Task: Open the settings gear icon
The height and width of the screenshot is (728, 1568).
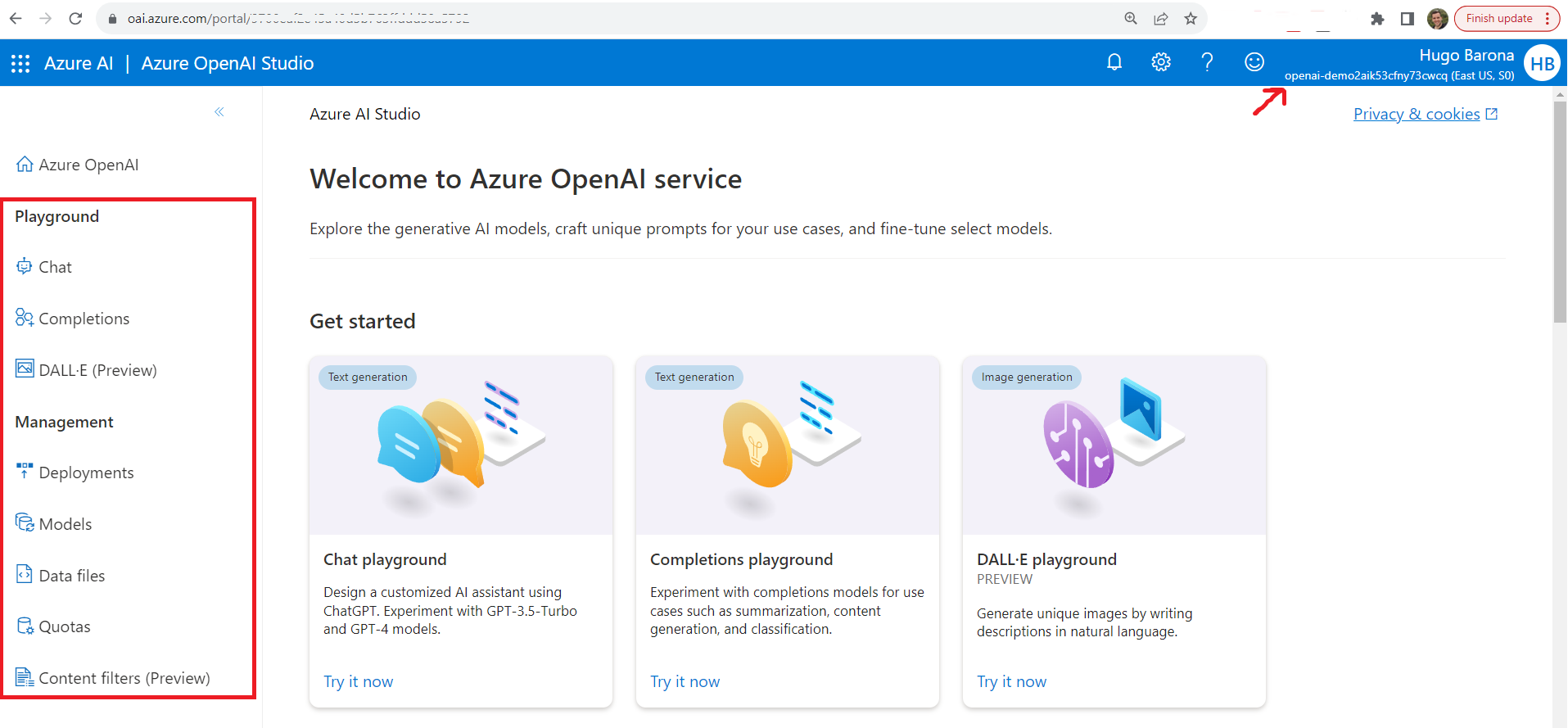Action: coord(1160,62)
